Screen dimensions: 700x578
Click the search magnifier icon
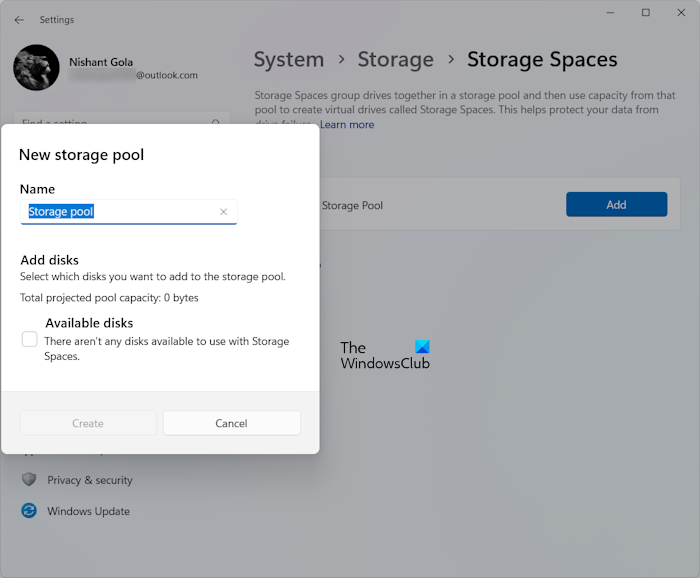215,123
